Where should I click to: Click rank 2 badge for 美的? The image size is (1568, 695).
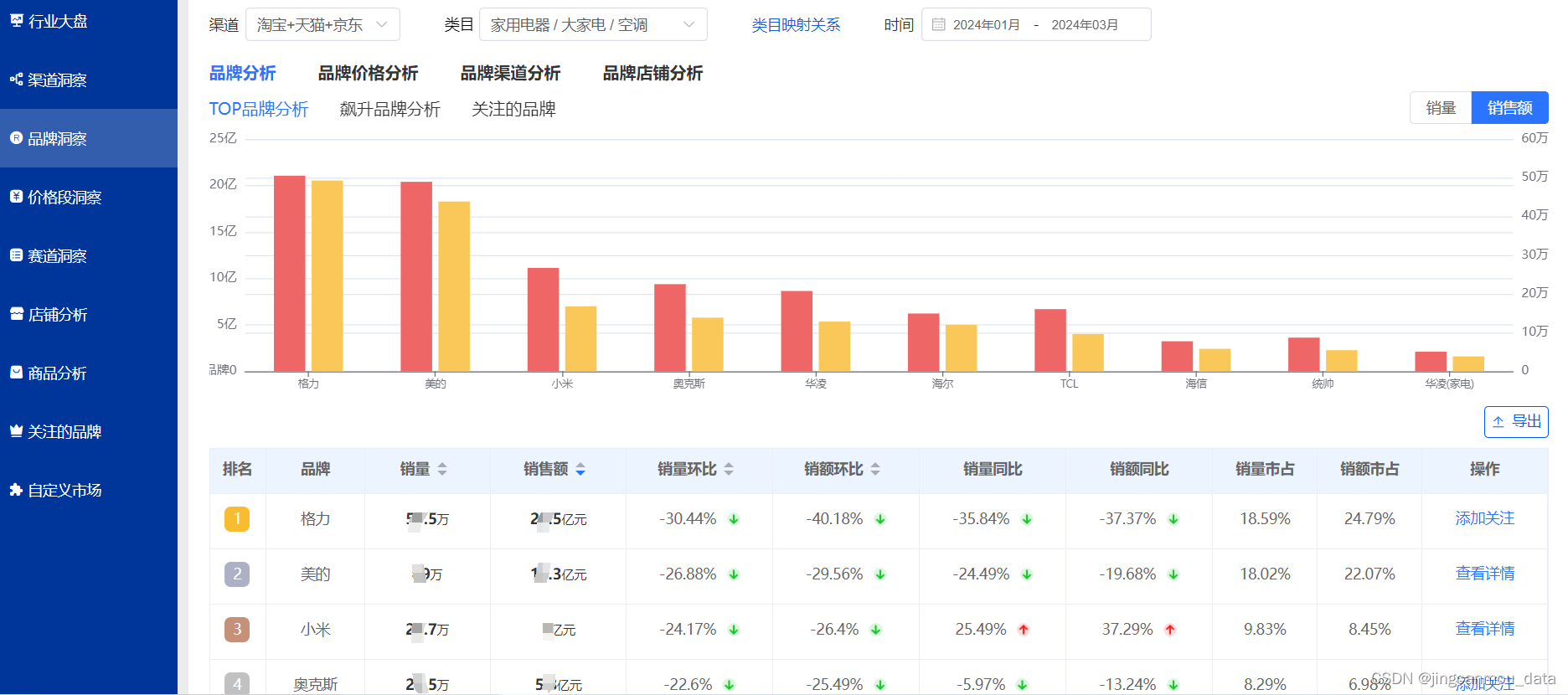237,574
